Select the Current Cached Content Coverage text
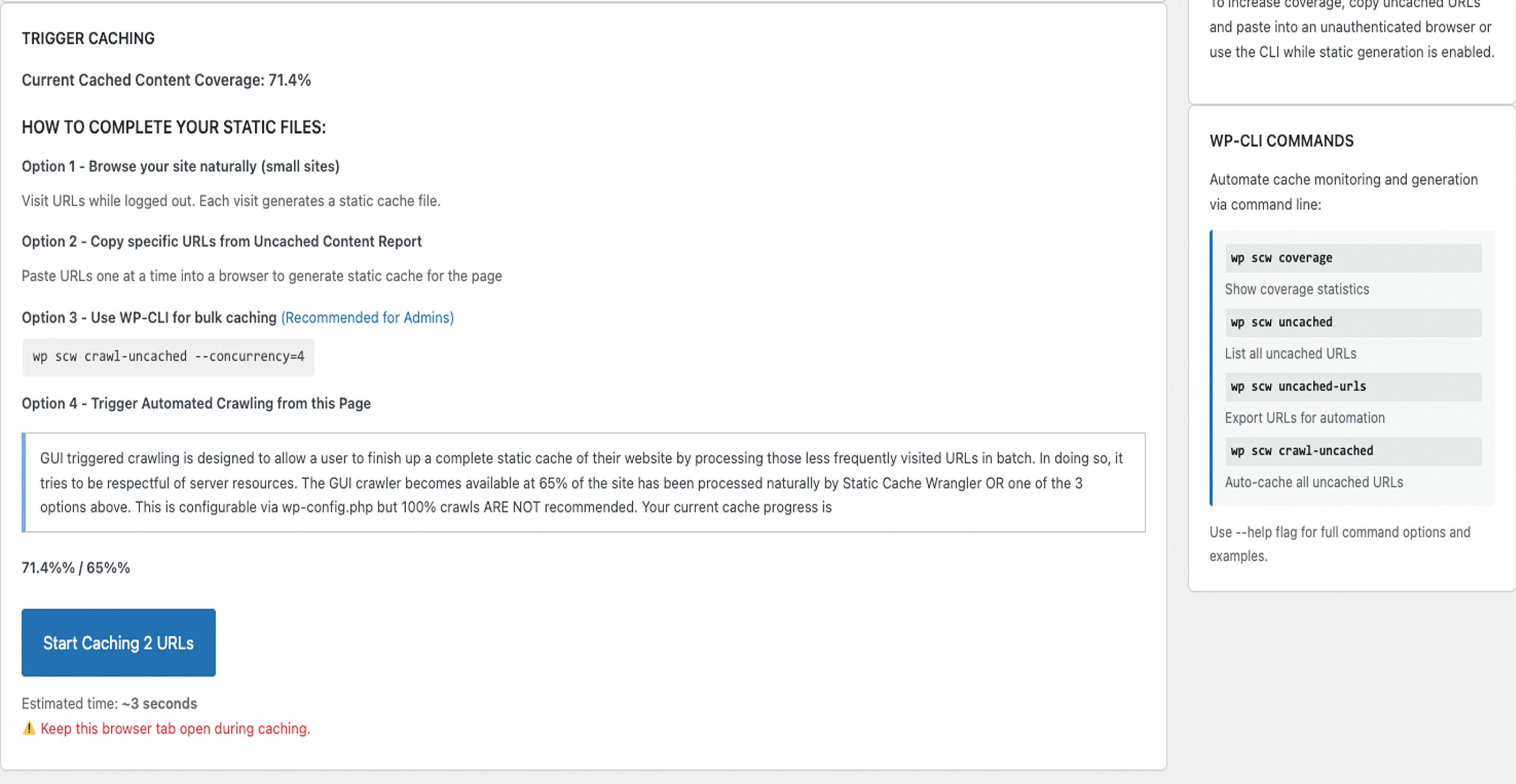Screen dimensions: 1516x784 pos(166,80)
